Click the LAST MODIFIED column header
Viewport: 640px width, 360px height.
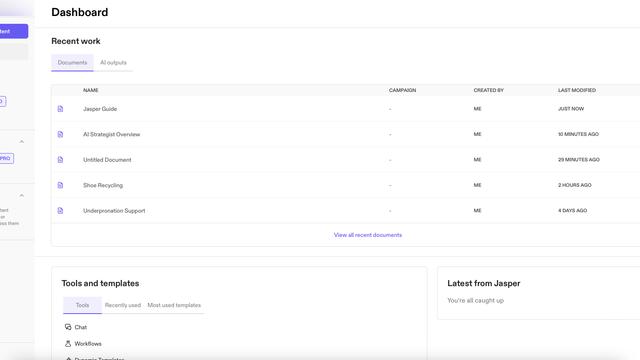point(577,90)
